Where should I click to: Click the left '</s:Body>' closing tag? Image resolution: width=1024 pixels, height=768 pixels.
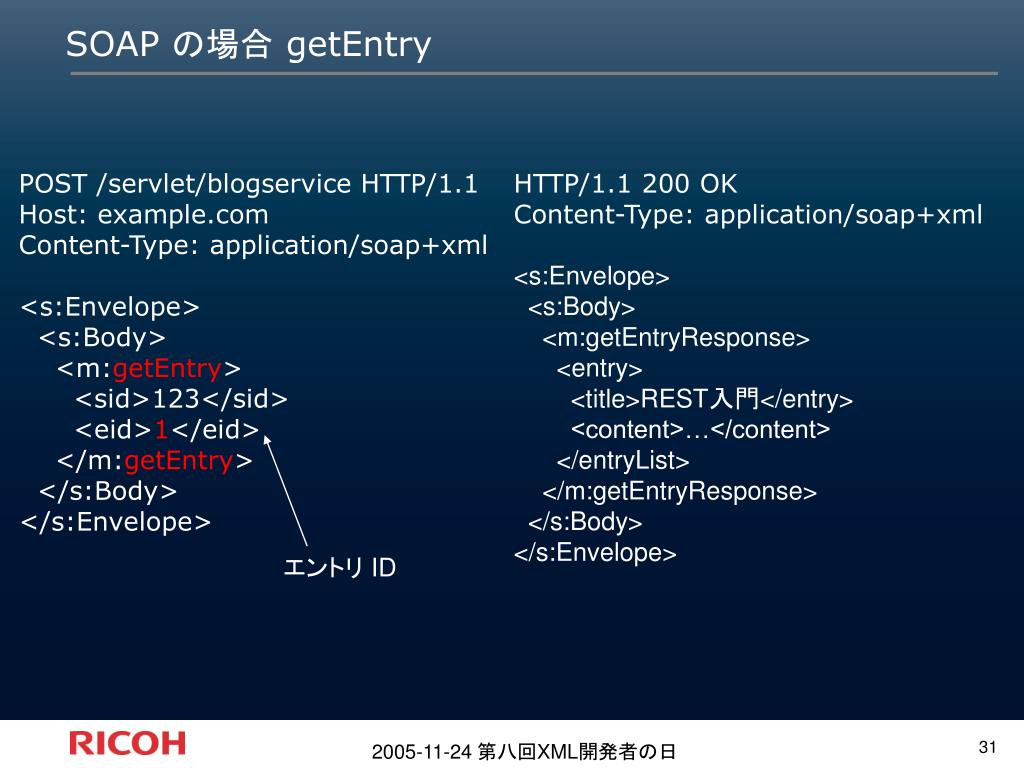pyautogui.click(x=108, y=492)
